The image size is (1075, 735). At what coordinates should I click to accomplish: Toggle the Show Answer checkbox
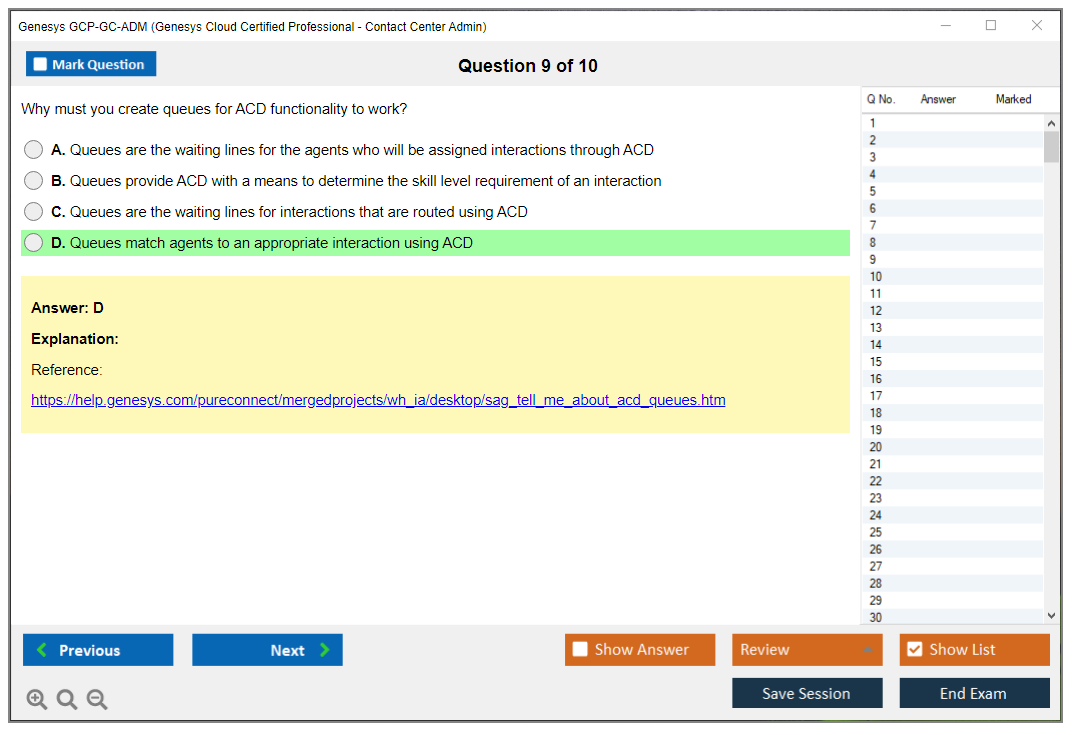(580, 650)
